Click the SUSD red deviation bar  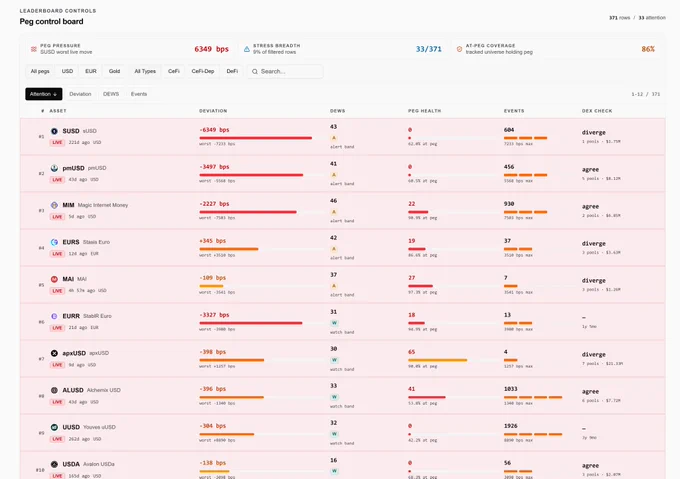[x=255, y=138]
